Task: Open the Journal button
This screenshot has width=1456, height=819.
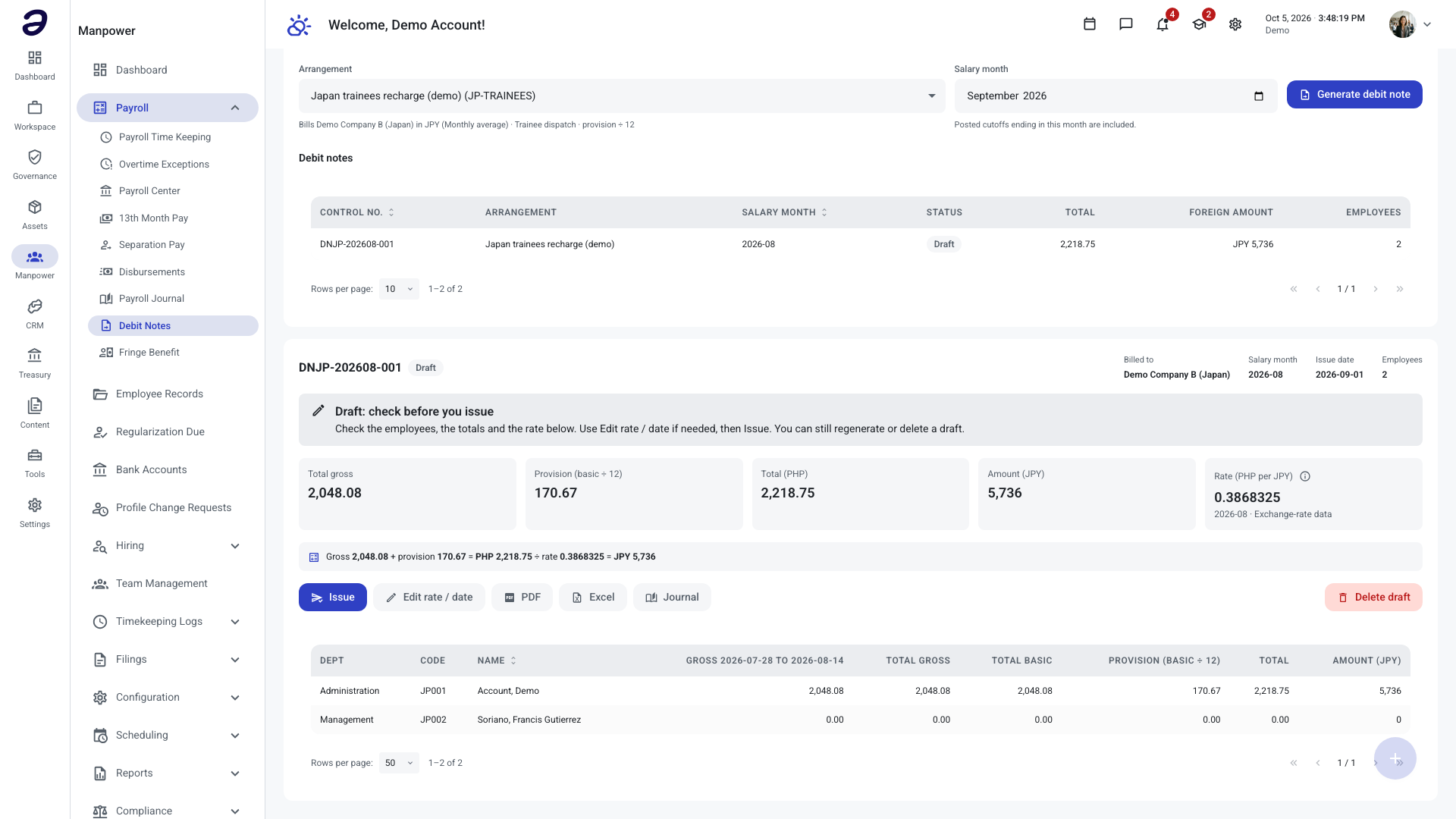Action: tap(672, 598)
